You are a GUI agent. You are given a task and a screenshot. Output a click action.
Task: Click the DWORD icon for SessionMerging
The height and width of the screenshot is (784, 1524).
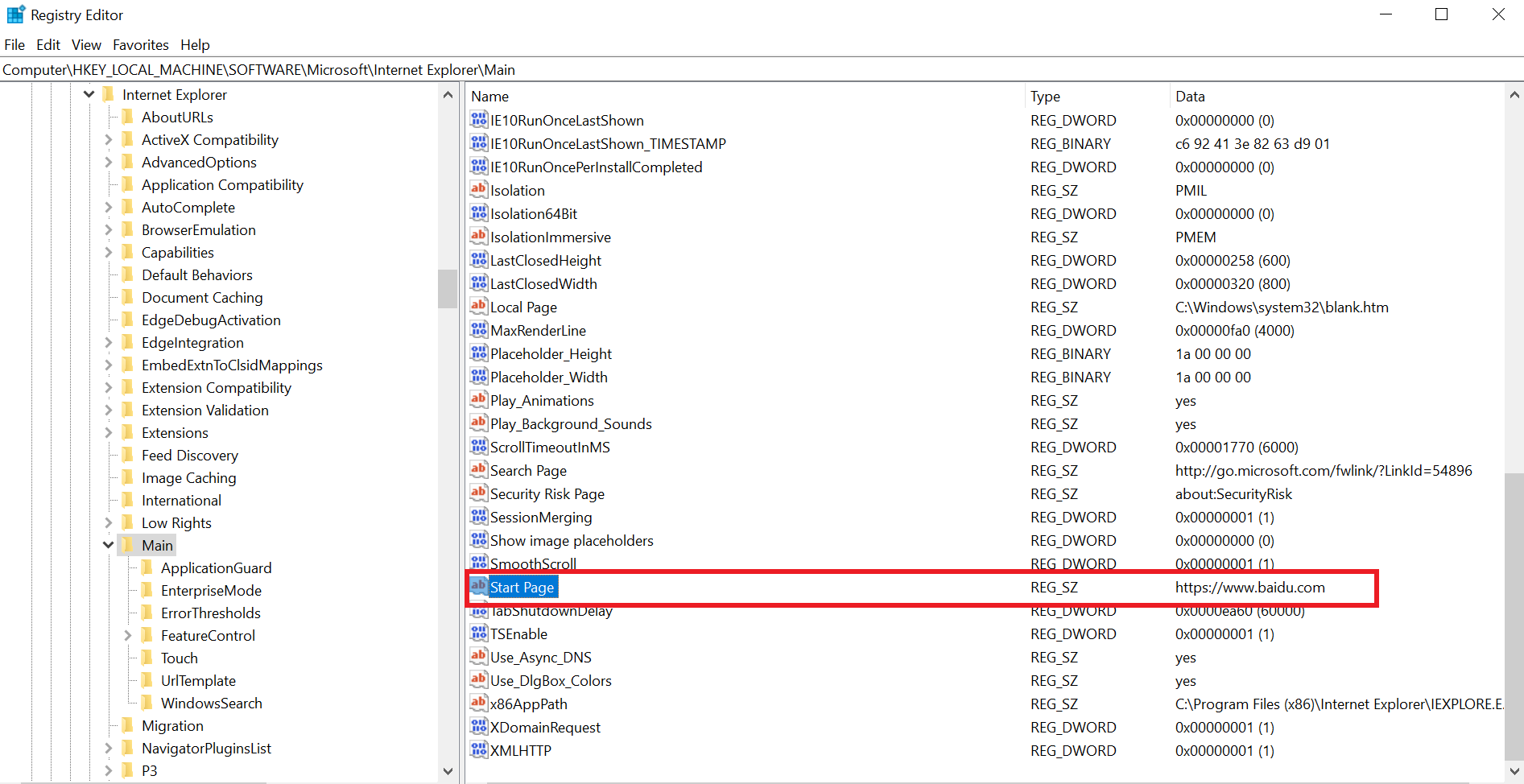click(x=479, y=517)
